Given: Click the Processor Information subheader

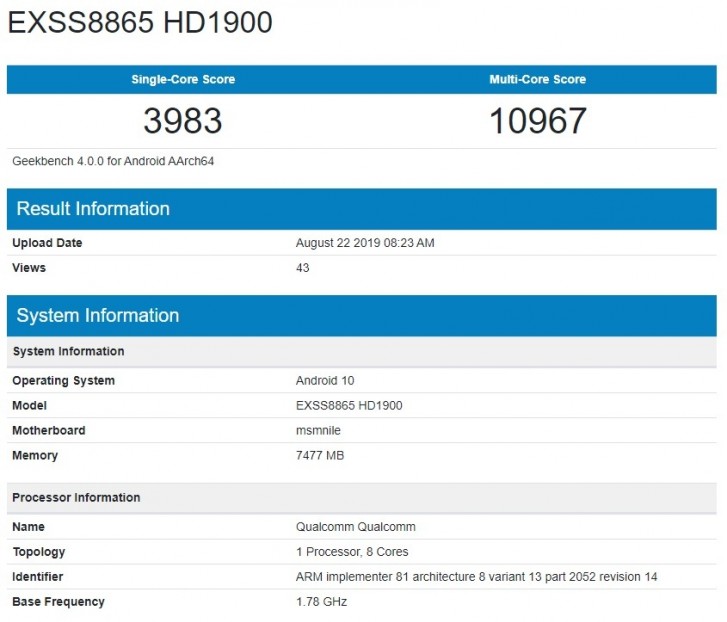Looking at the screenshot, I should [76, 498].
